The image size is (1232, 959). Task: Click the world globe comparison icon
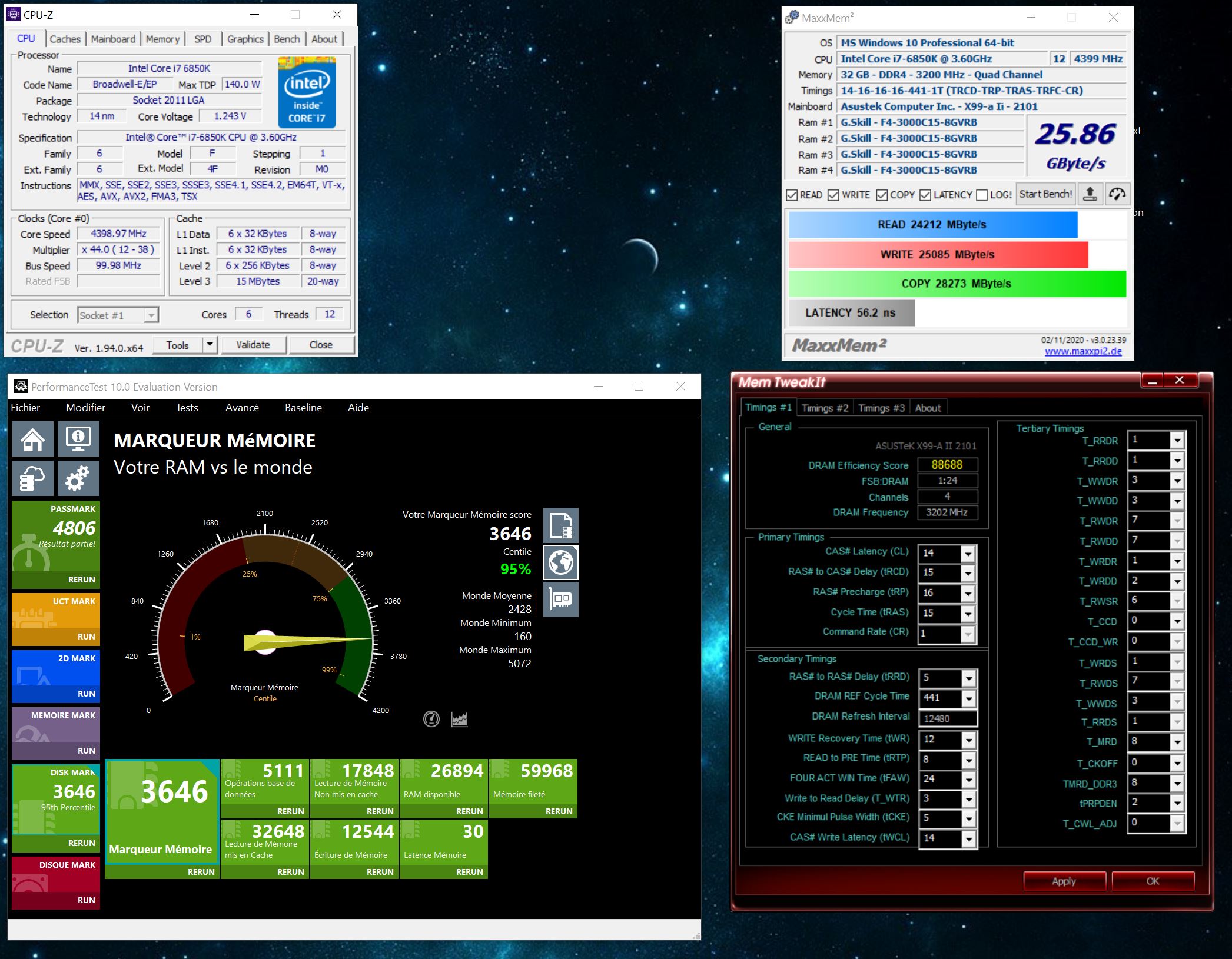point(560,562)
